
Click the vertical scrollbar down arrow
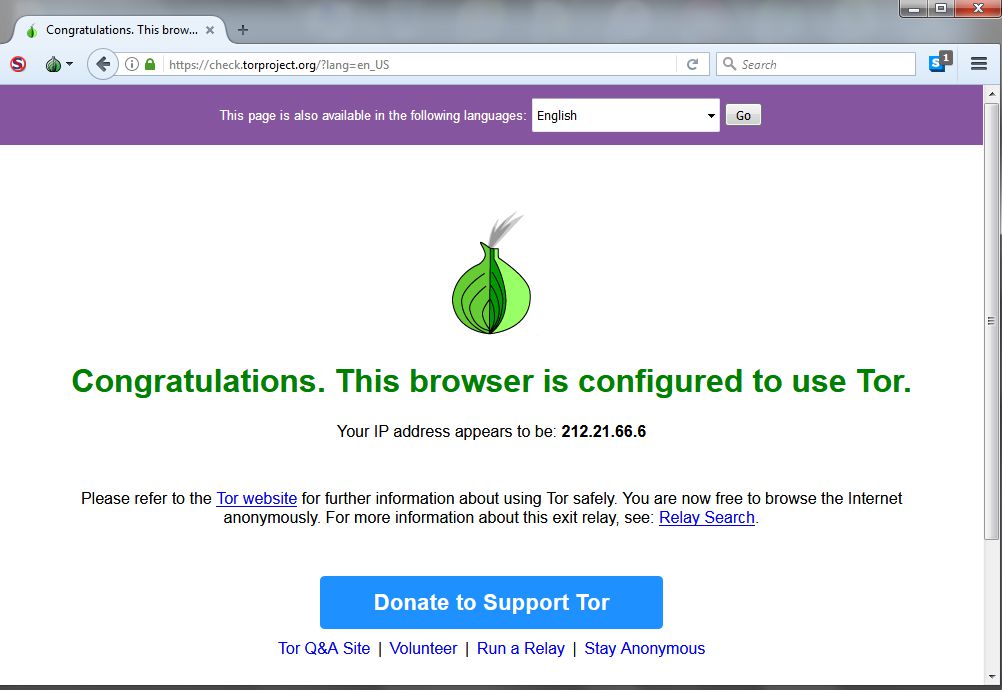coord(992,677)
